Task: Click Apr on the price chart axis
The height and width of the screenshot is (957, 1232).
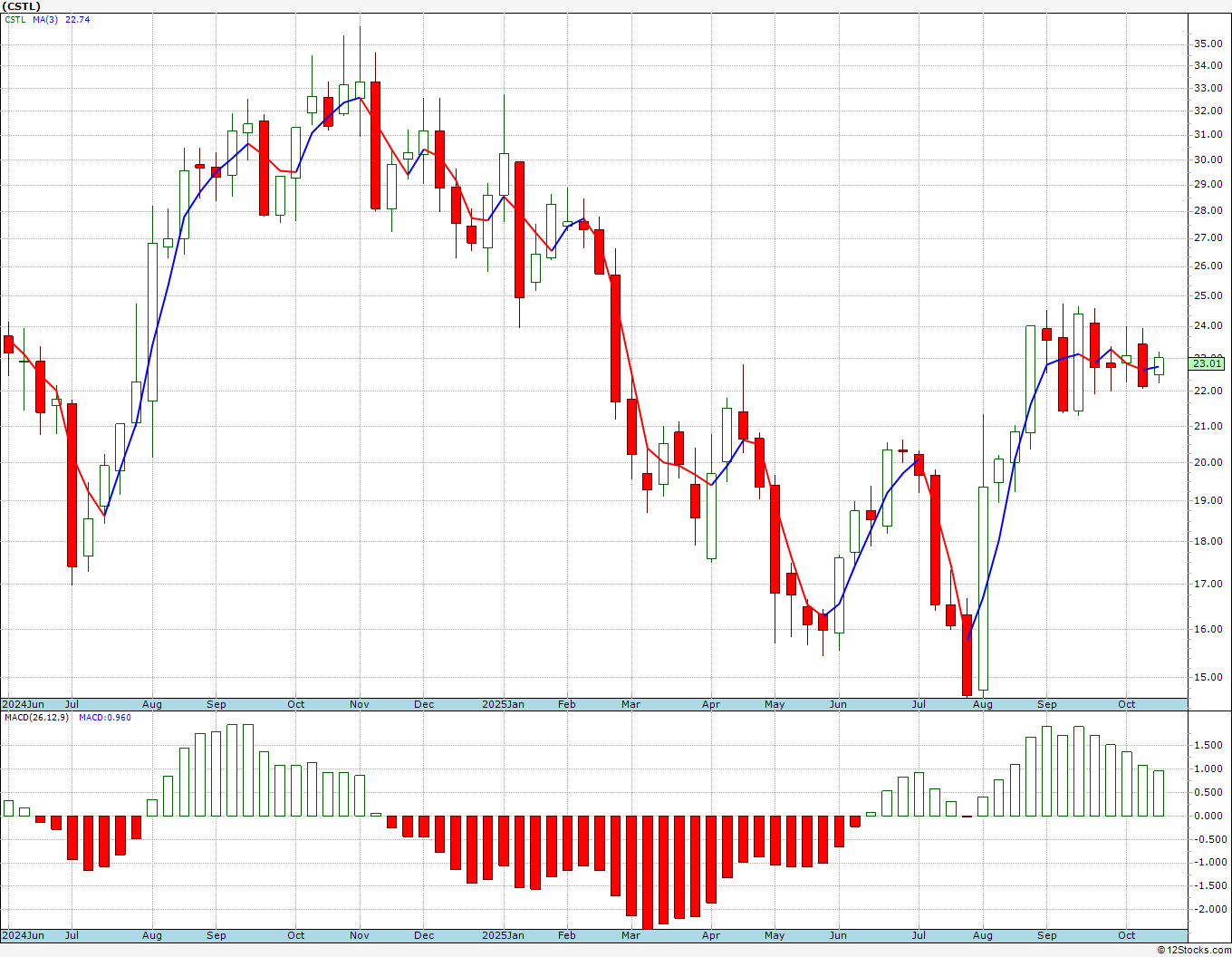Action: (711, 704)
